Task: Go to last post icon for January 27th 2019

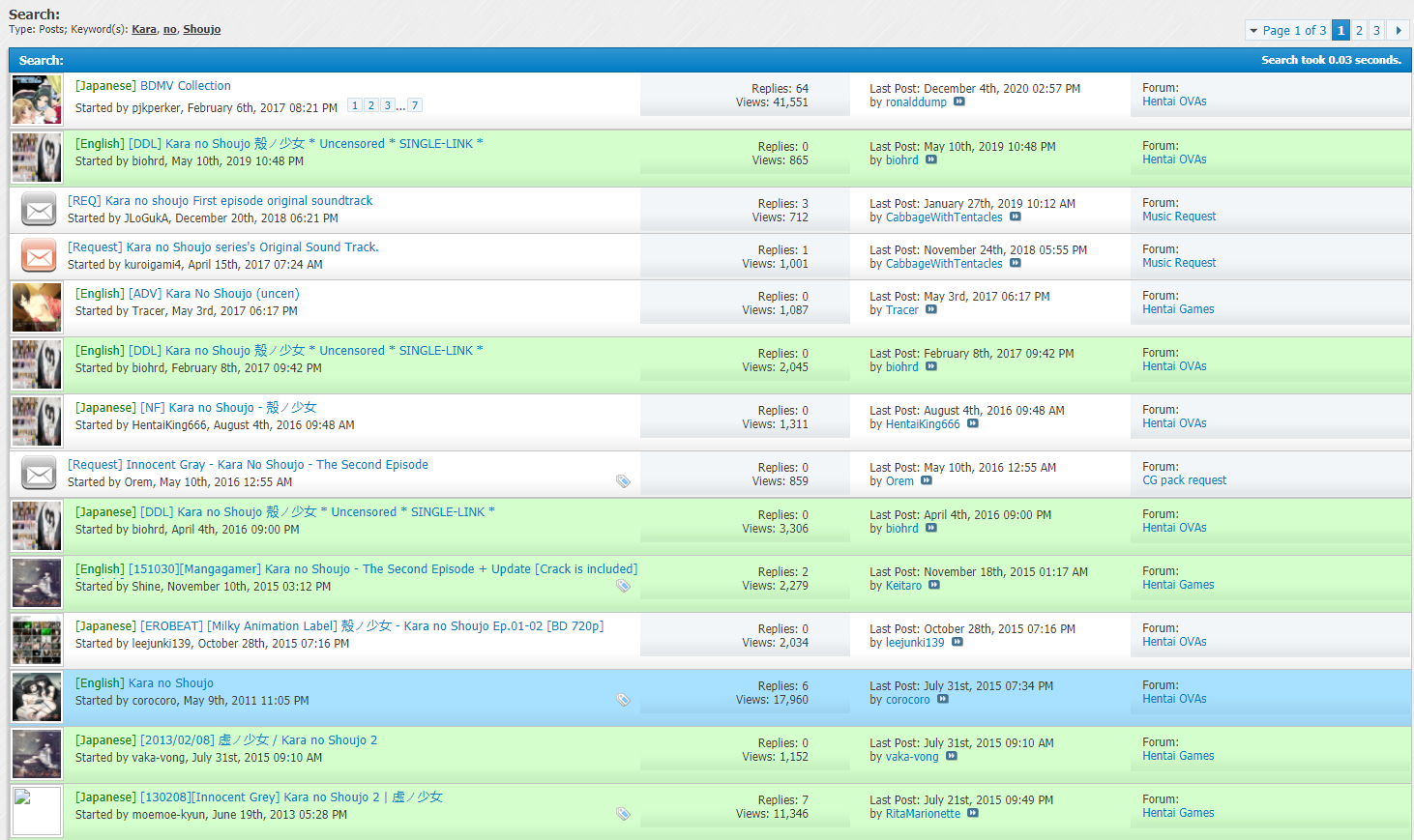Action: point(1016,217)
